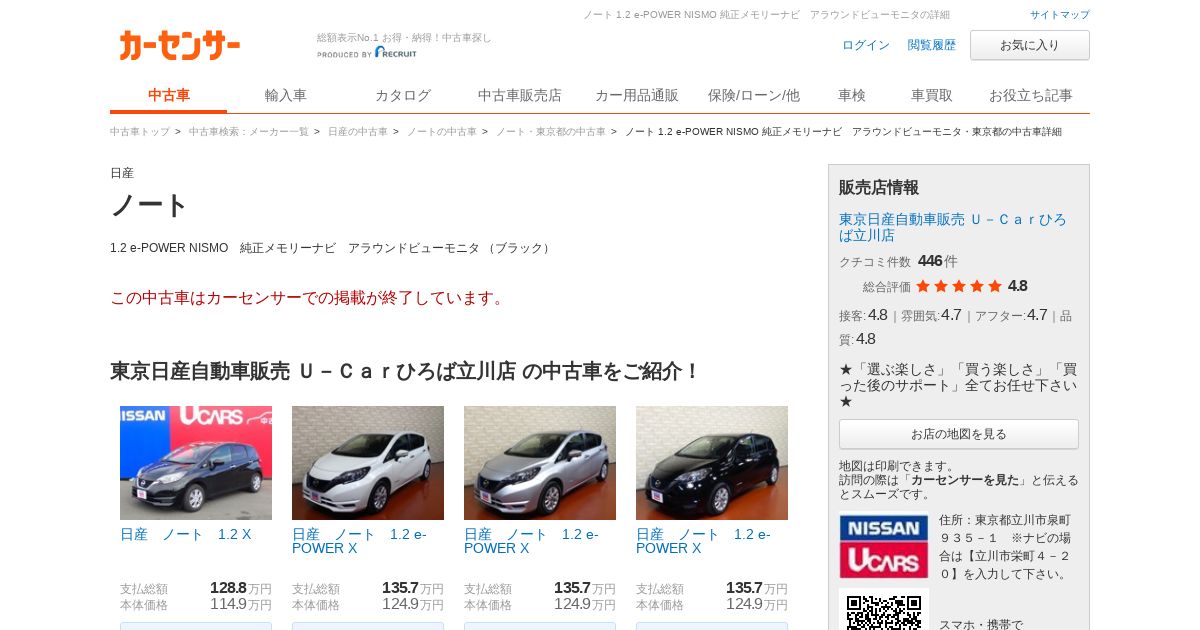The image size is (1200, 630).
Task: Open the 保険/ローン/他 tab
Action: coord(754,96)
